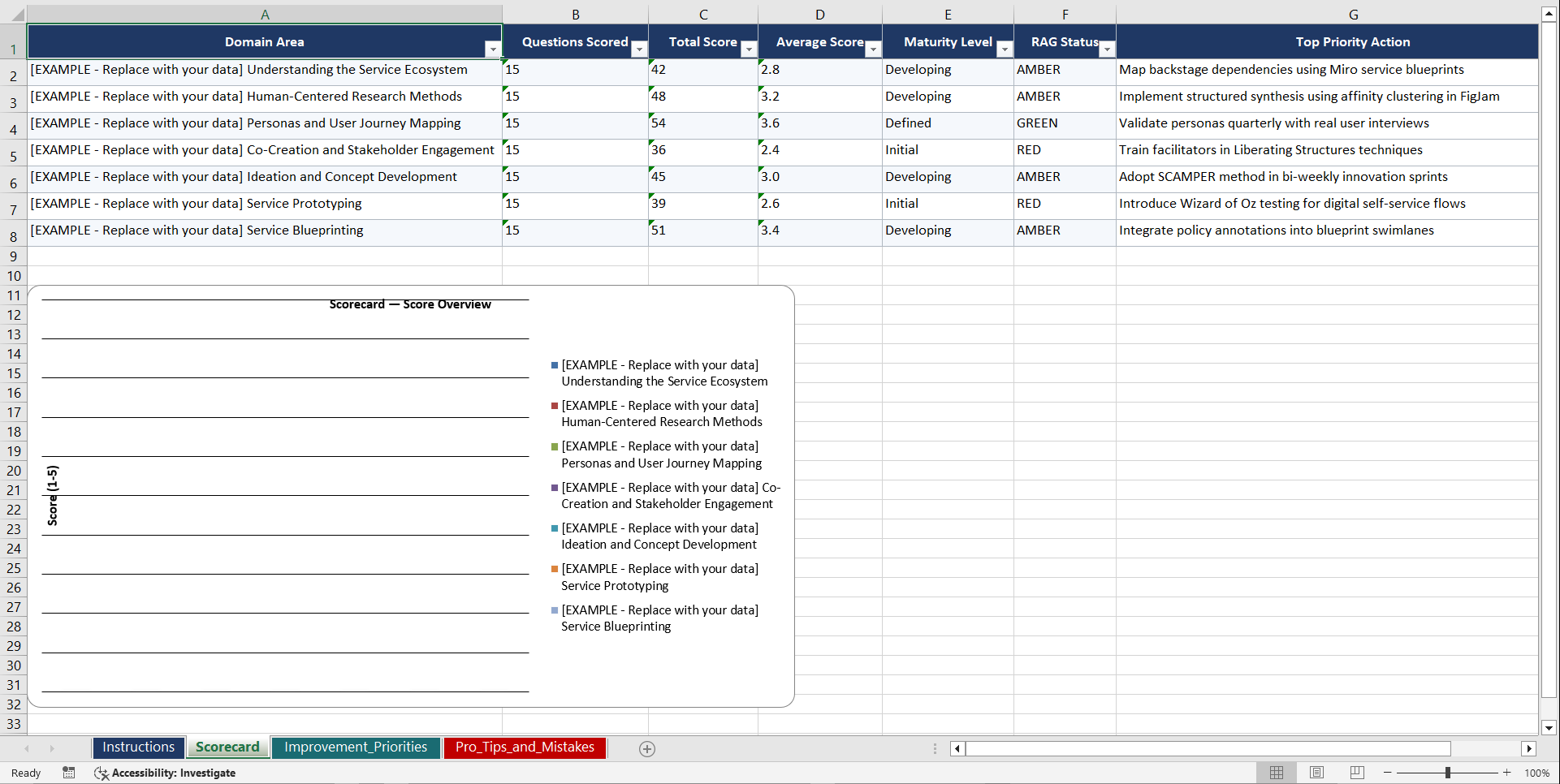Screen dimensions: 1560x784
Task: Click the Normal view icon in status bar
Action: (1276, 773)
